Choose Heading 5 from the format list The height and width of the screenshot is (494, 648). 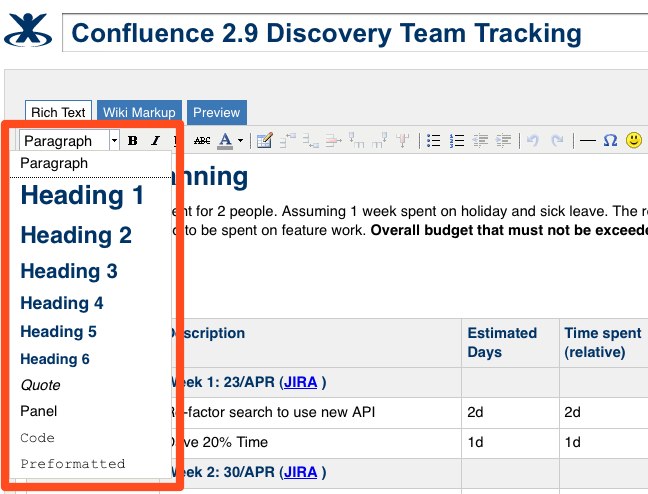90,332
